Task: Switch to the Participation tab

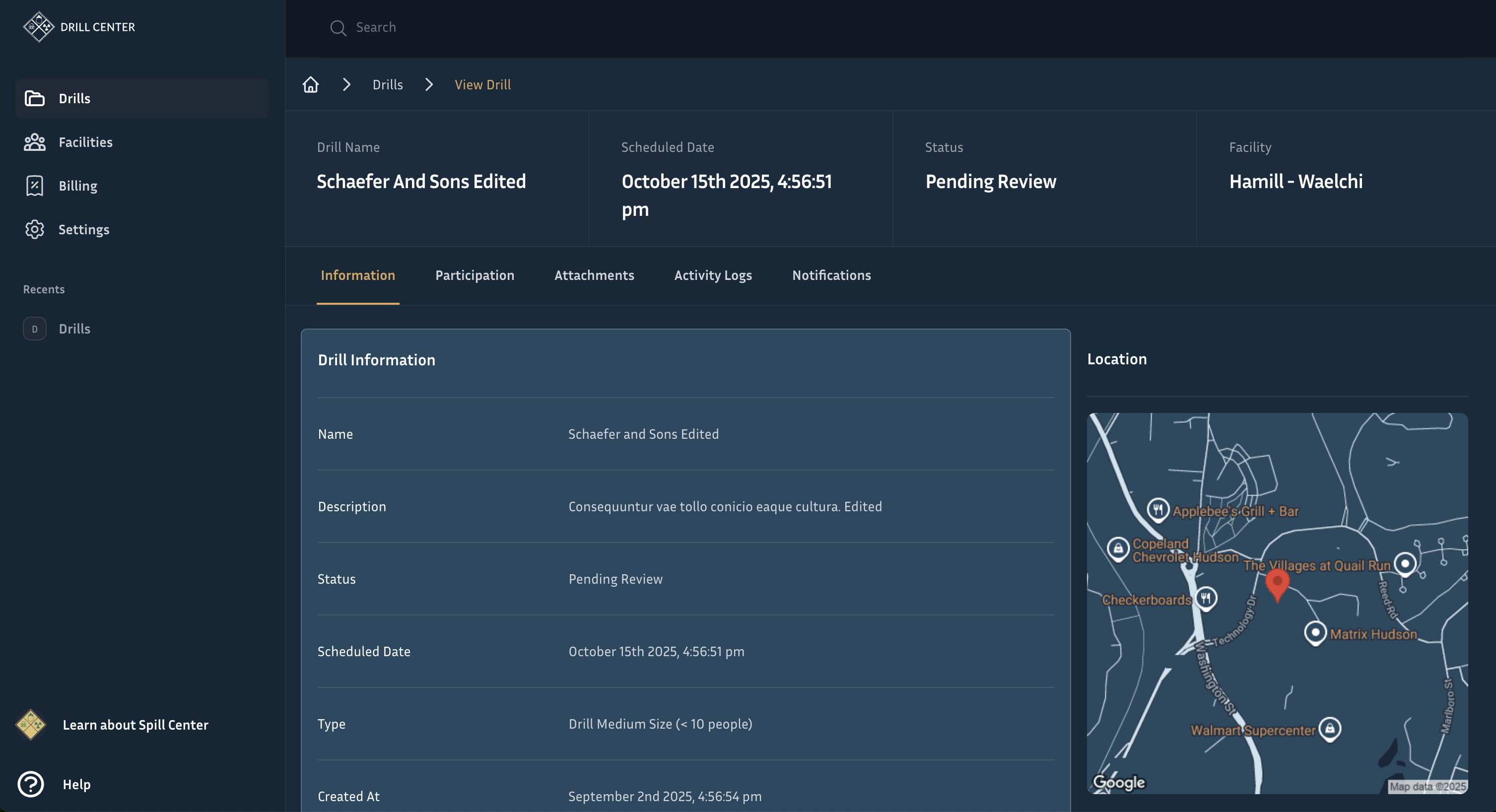Action: click(475, 275)
